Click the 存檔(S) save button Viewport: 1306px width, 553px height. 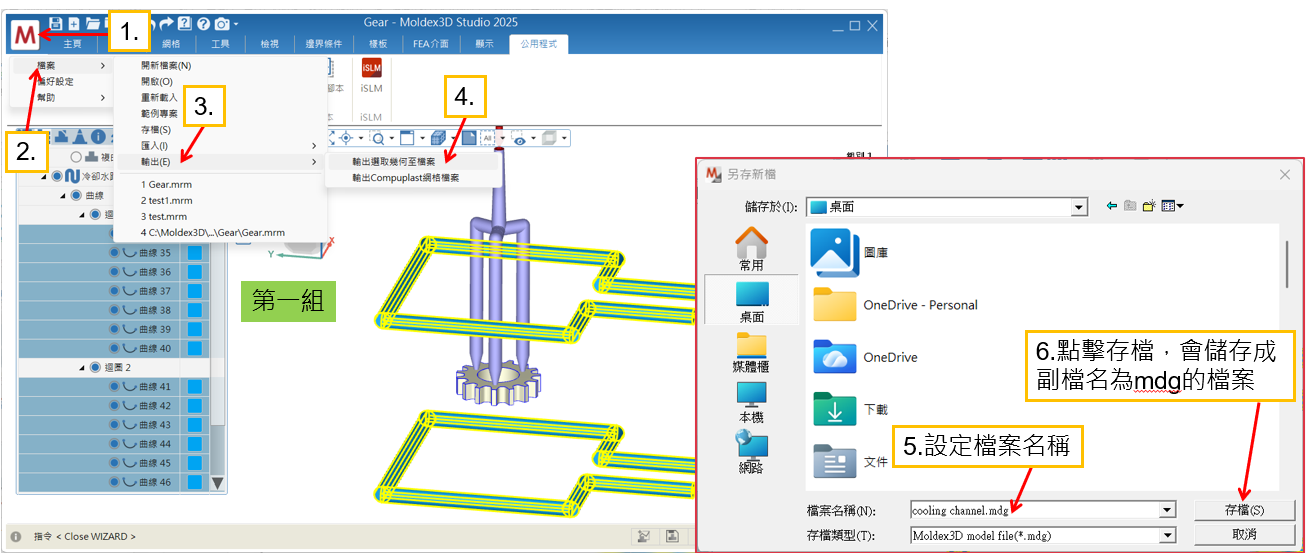point(1244,510)
